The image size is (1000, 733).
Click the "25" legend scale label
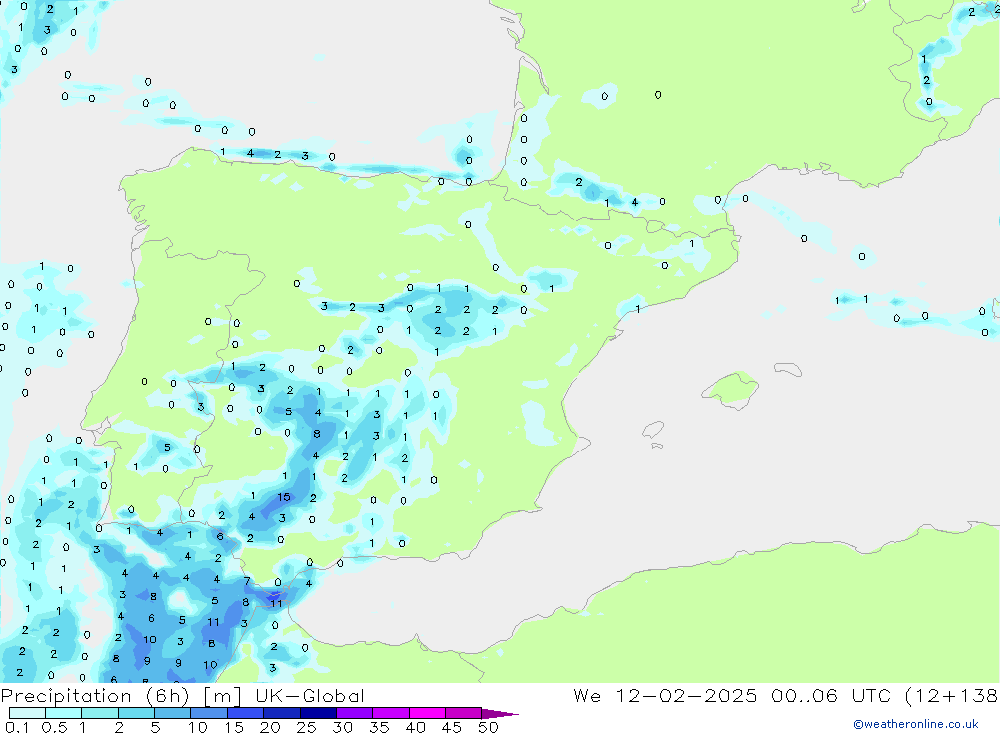pos(306,727)
